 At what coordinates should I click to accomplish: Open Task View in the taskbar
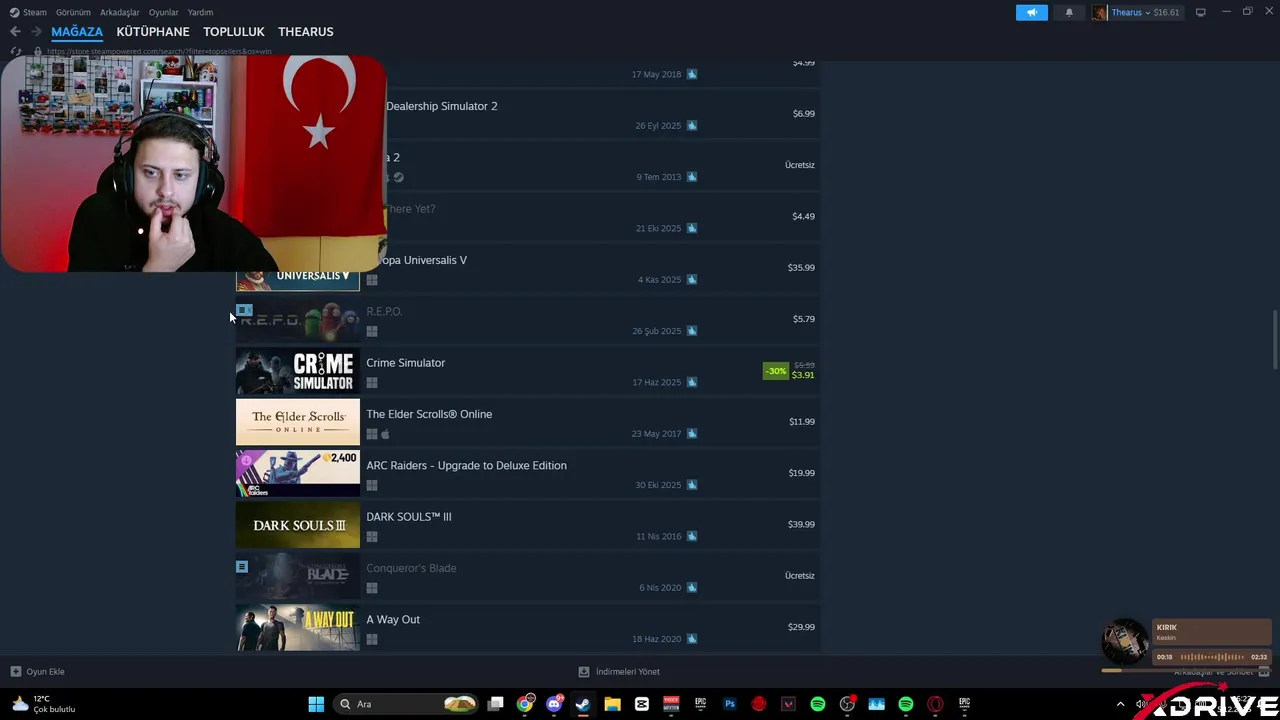pyautogui.click(x=495, y=704)
